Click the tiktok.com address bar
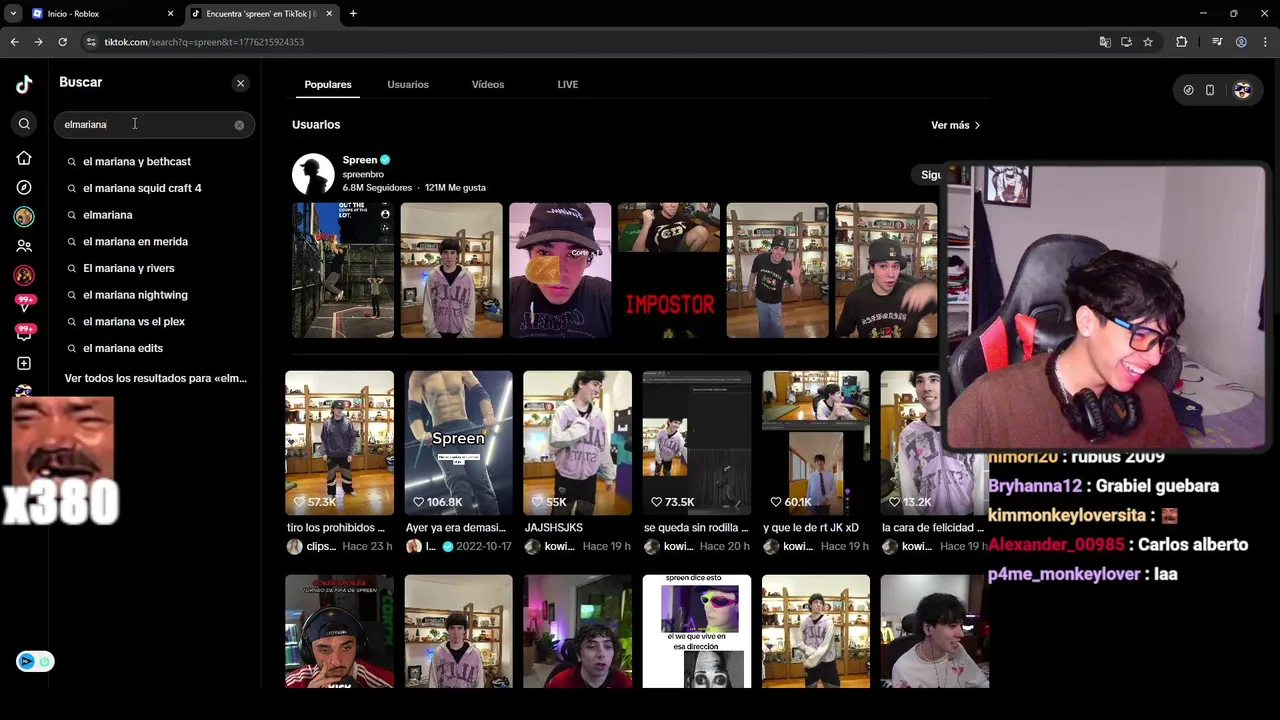Viewport: 1280px width, 720px height. click(590, 42)
